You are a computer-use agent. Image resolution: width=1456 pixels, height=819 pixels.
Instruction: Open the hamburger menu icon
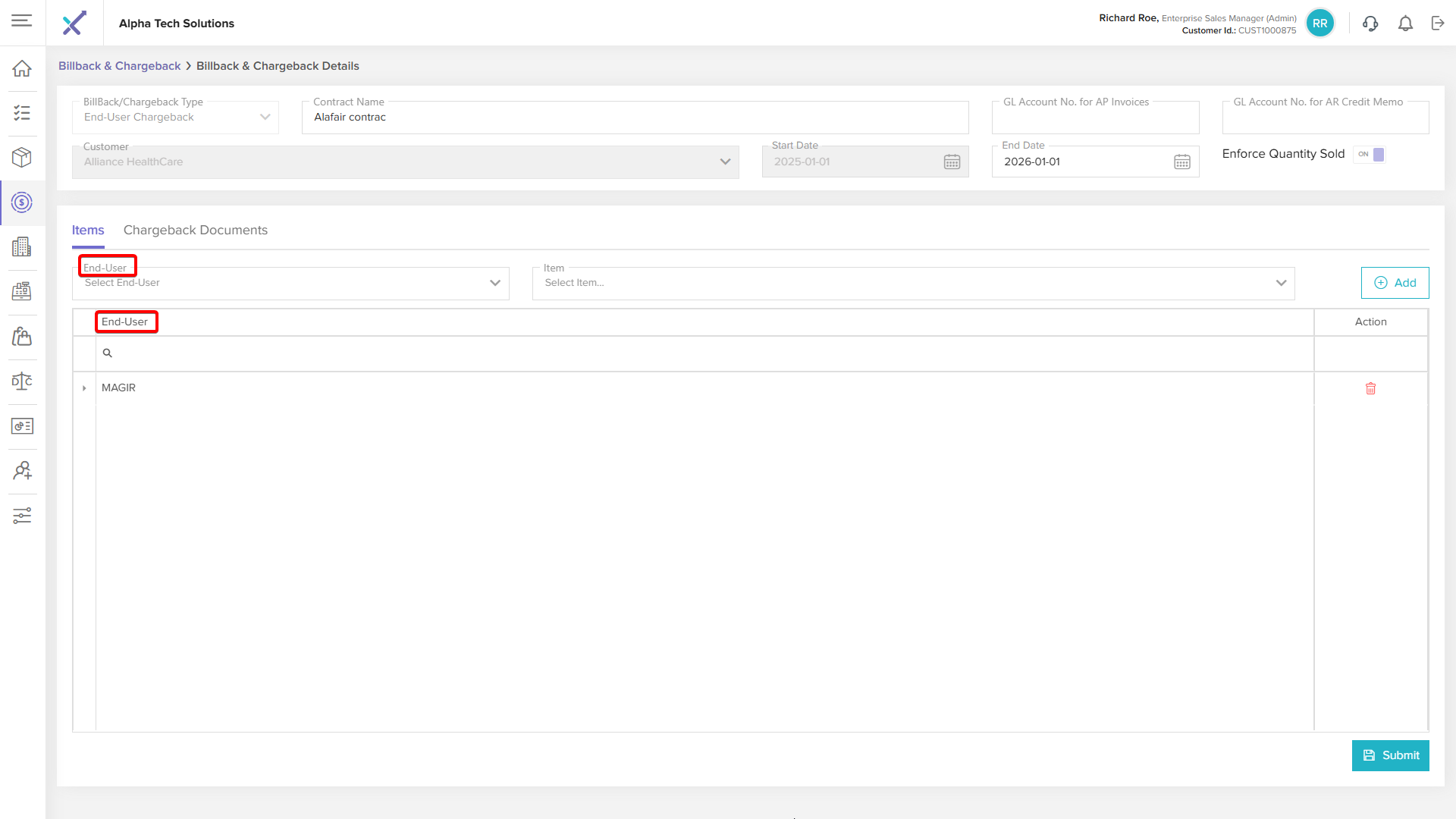tap(22, 20)
